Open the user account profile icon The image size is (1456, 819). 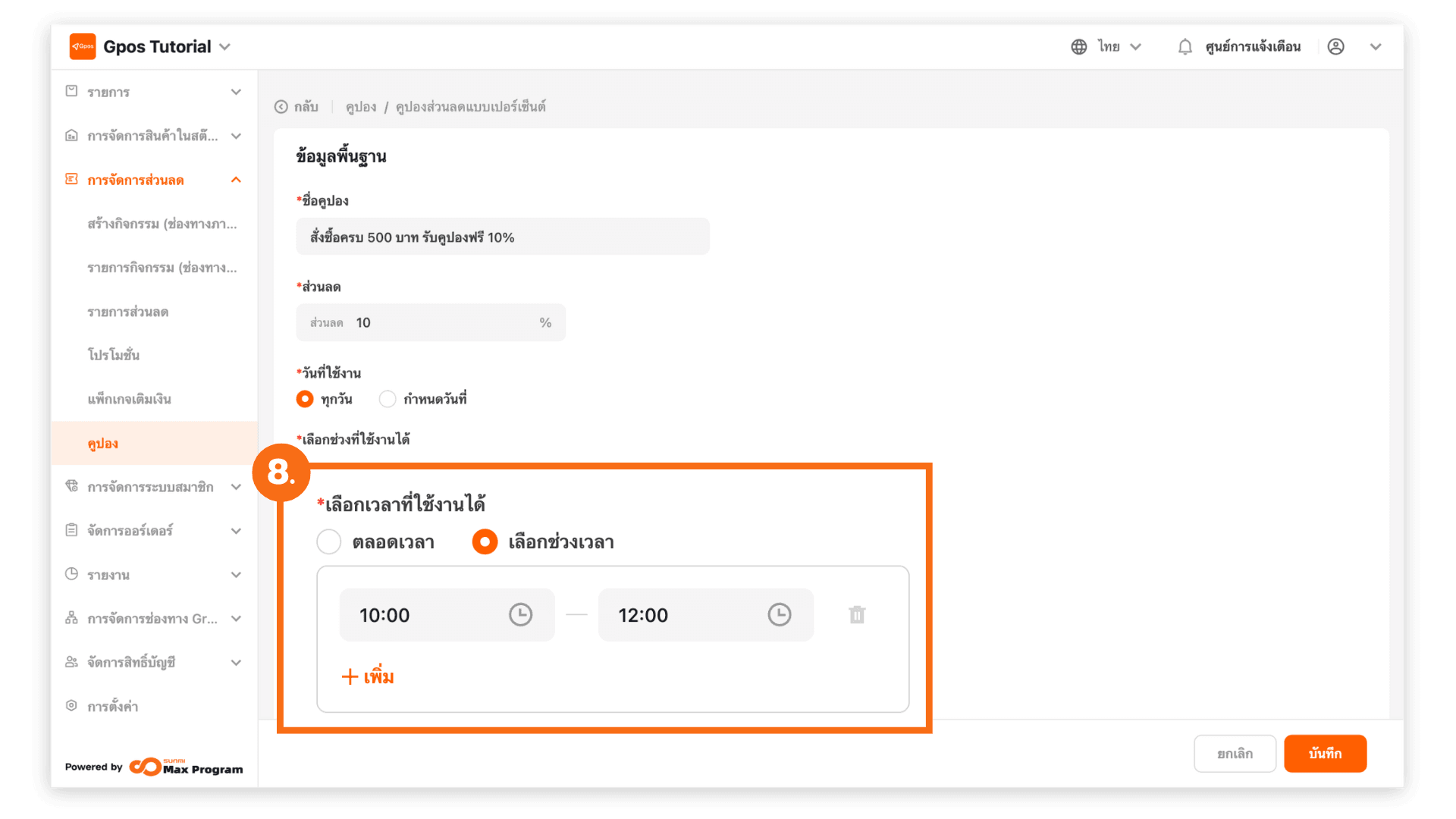(1336, 47)
